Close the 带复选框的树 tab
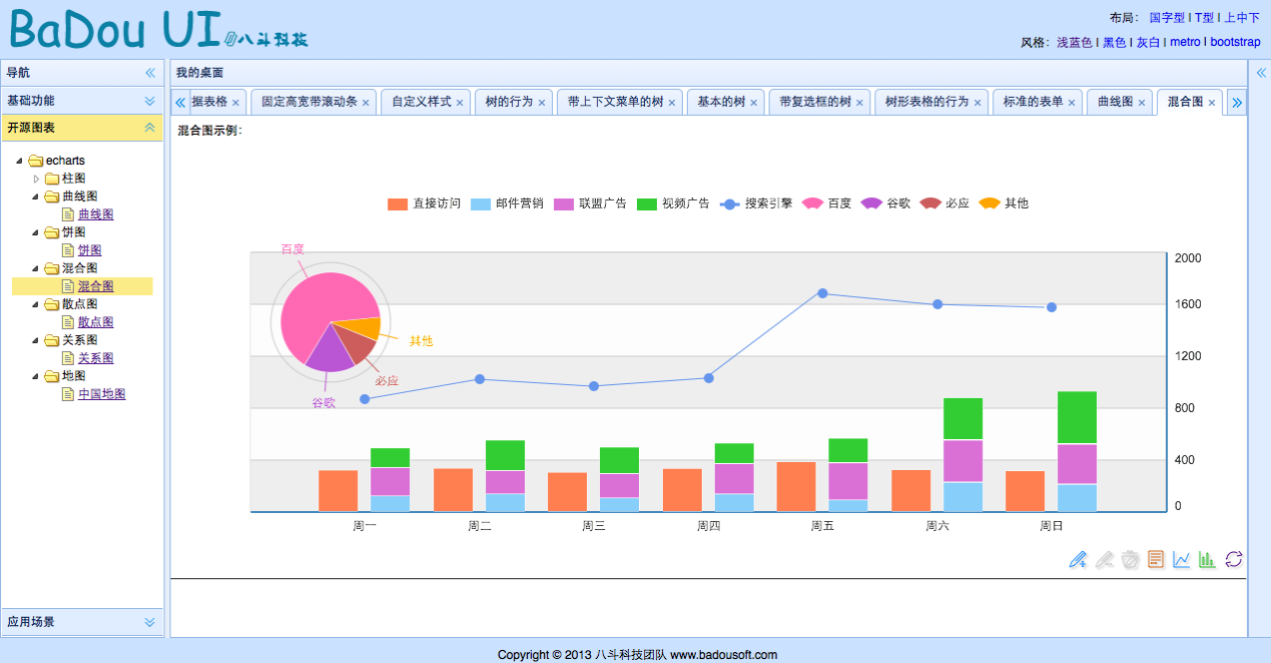 860,103
